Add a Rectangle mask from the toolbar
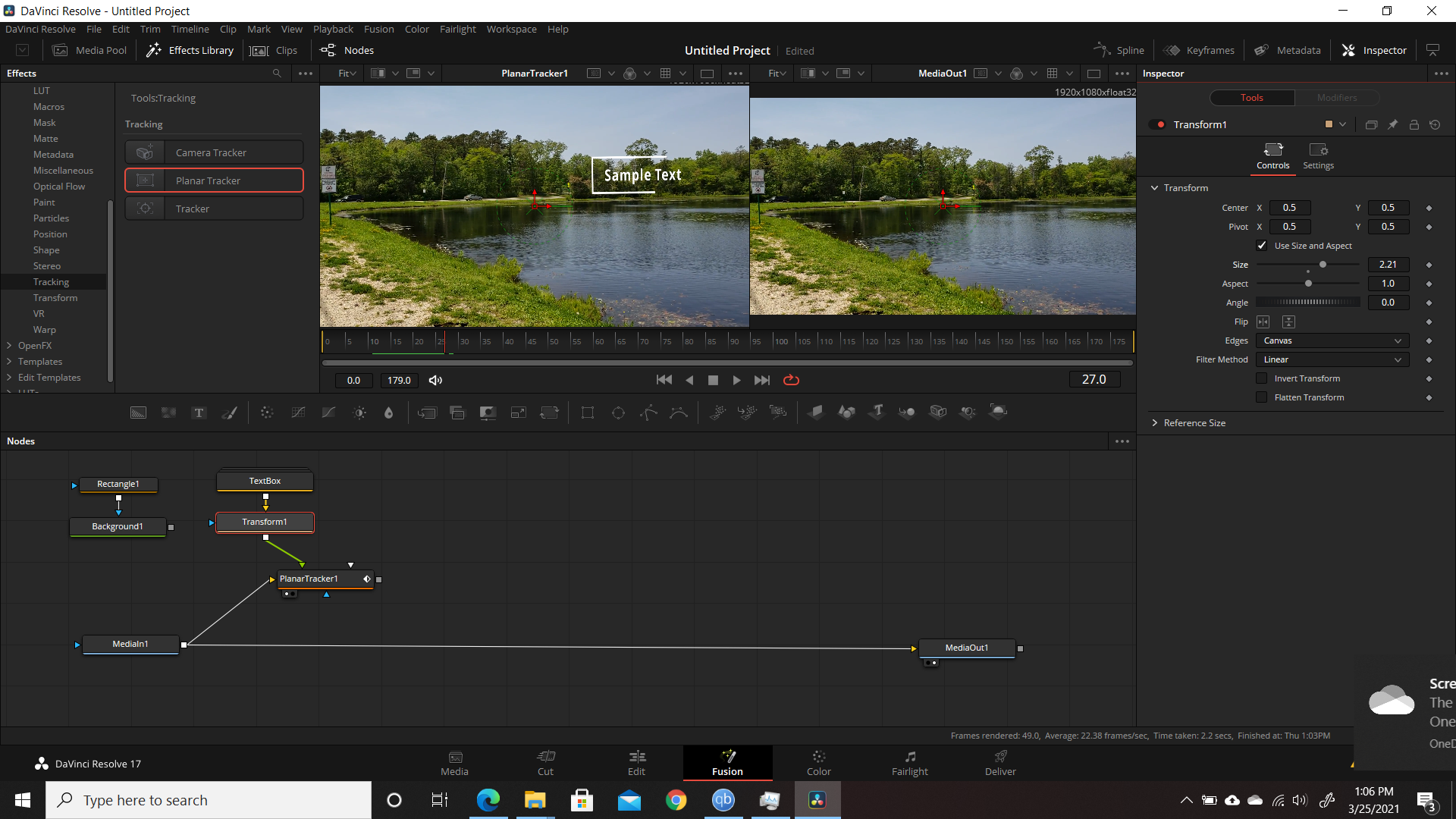The image size is (1456, 819). pyautogui.click(x=588, y=413)
